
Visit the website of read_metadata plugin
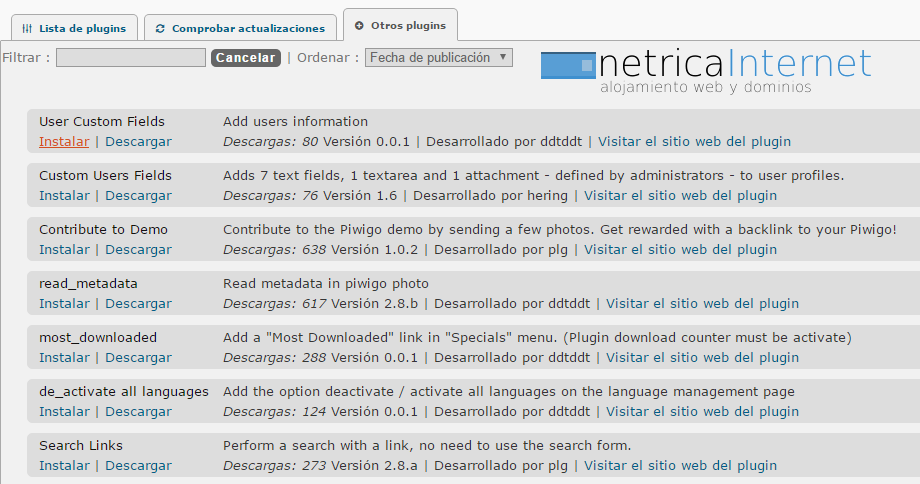pos(702,304)
